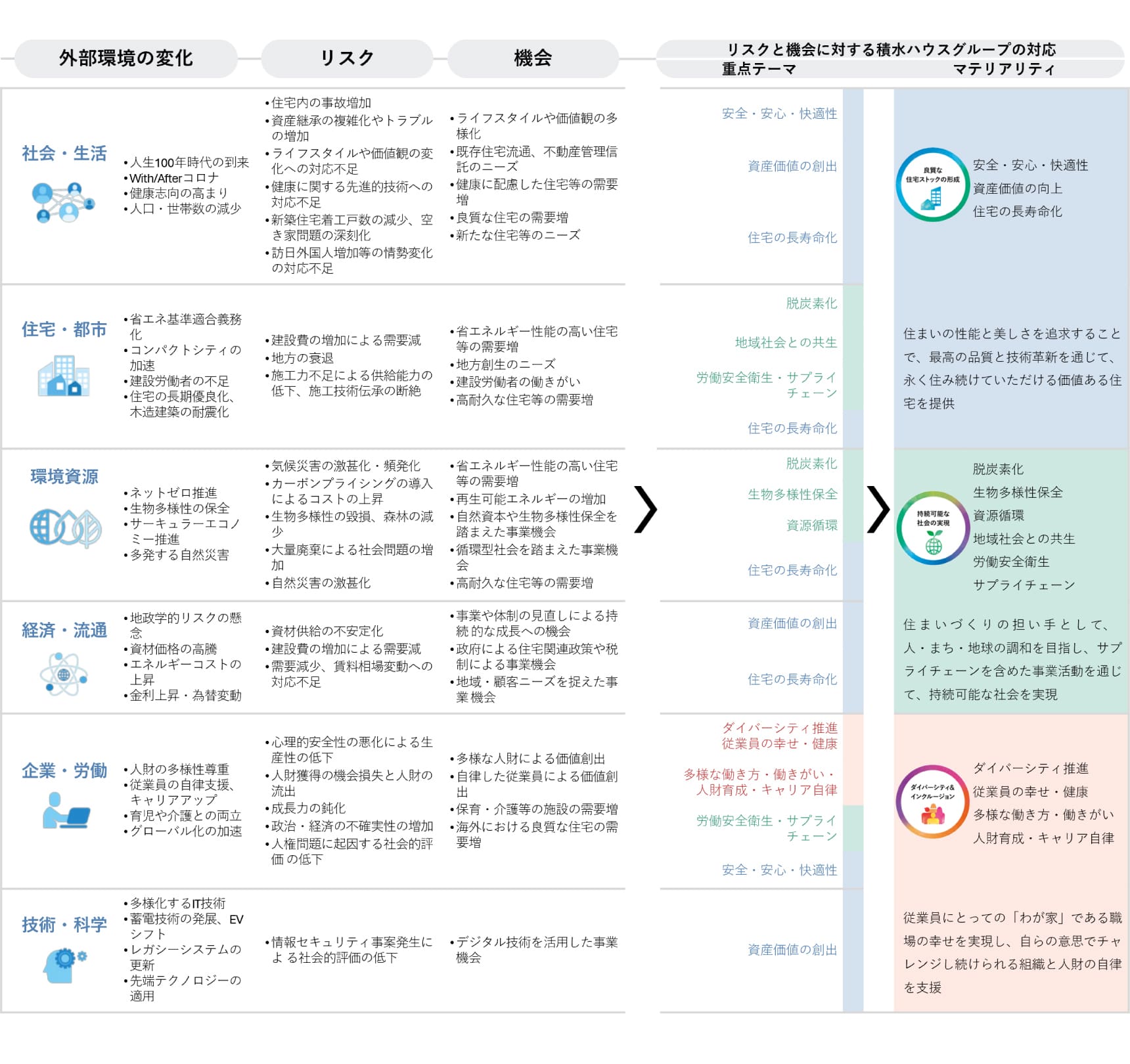Image resolution: width=1130 pixels, height=1064 pixels.
Task: Click the 住宅・都市 buildings icon
Action: 63,376
